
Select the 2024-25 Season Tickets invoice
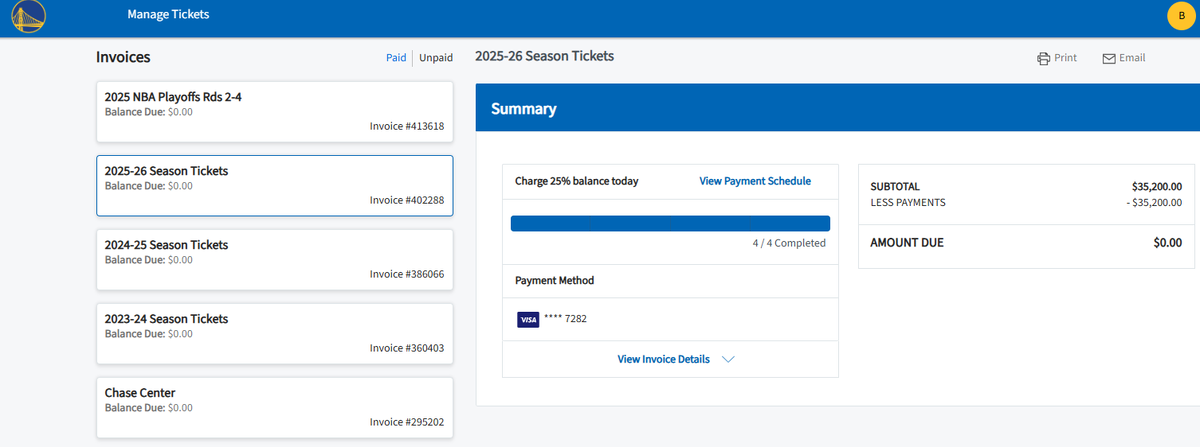[274, 259]
